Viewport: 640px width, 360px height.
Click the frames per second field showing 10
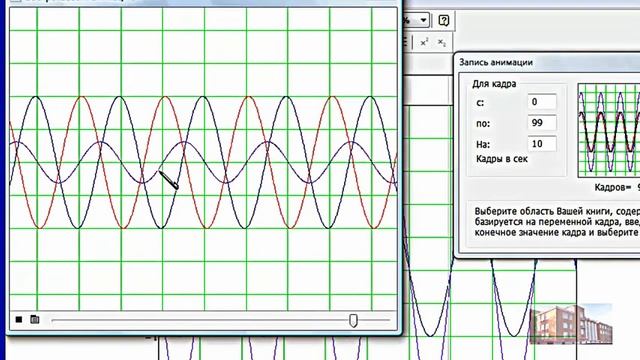tap(542, 144)
